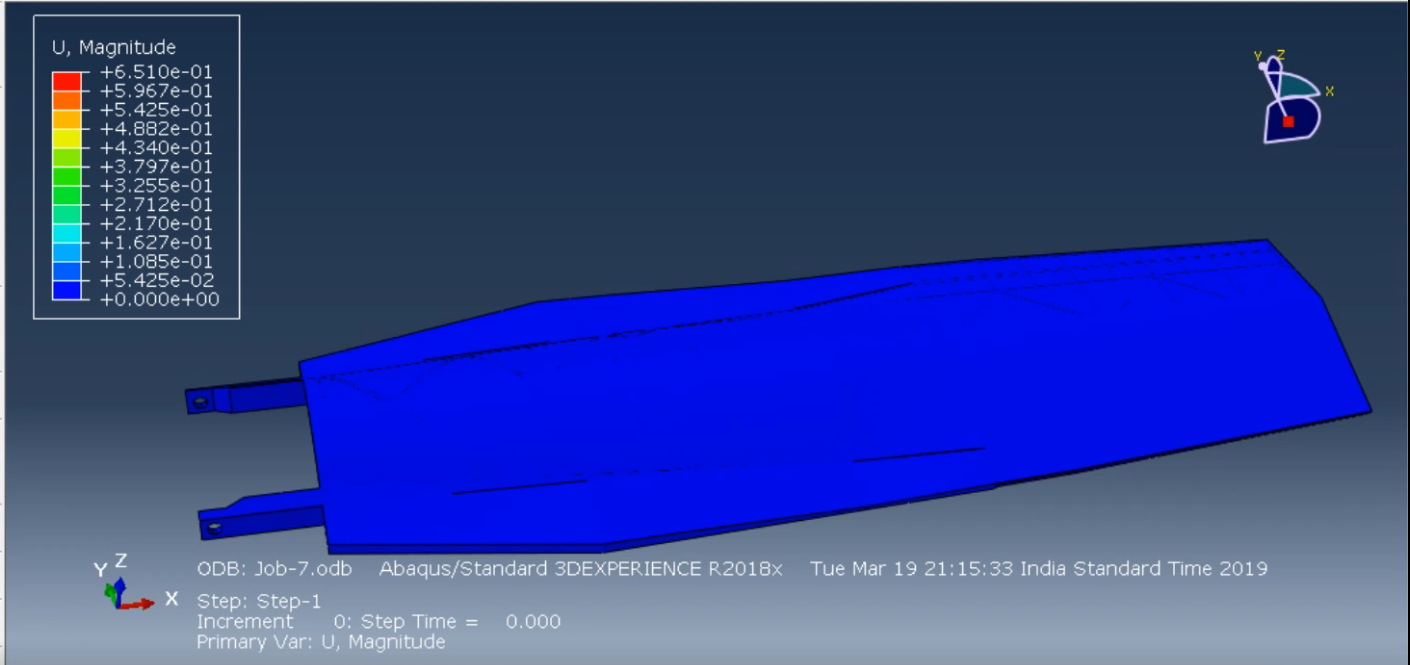Click the legend title U, Magnitude
The image size is (1410, 665).
[x=114, y=47]
